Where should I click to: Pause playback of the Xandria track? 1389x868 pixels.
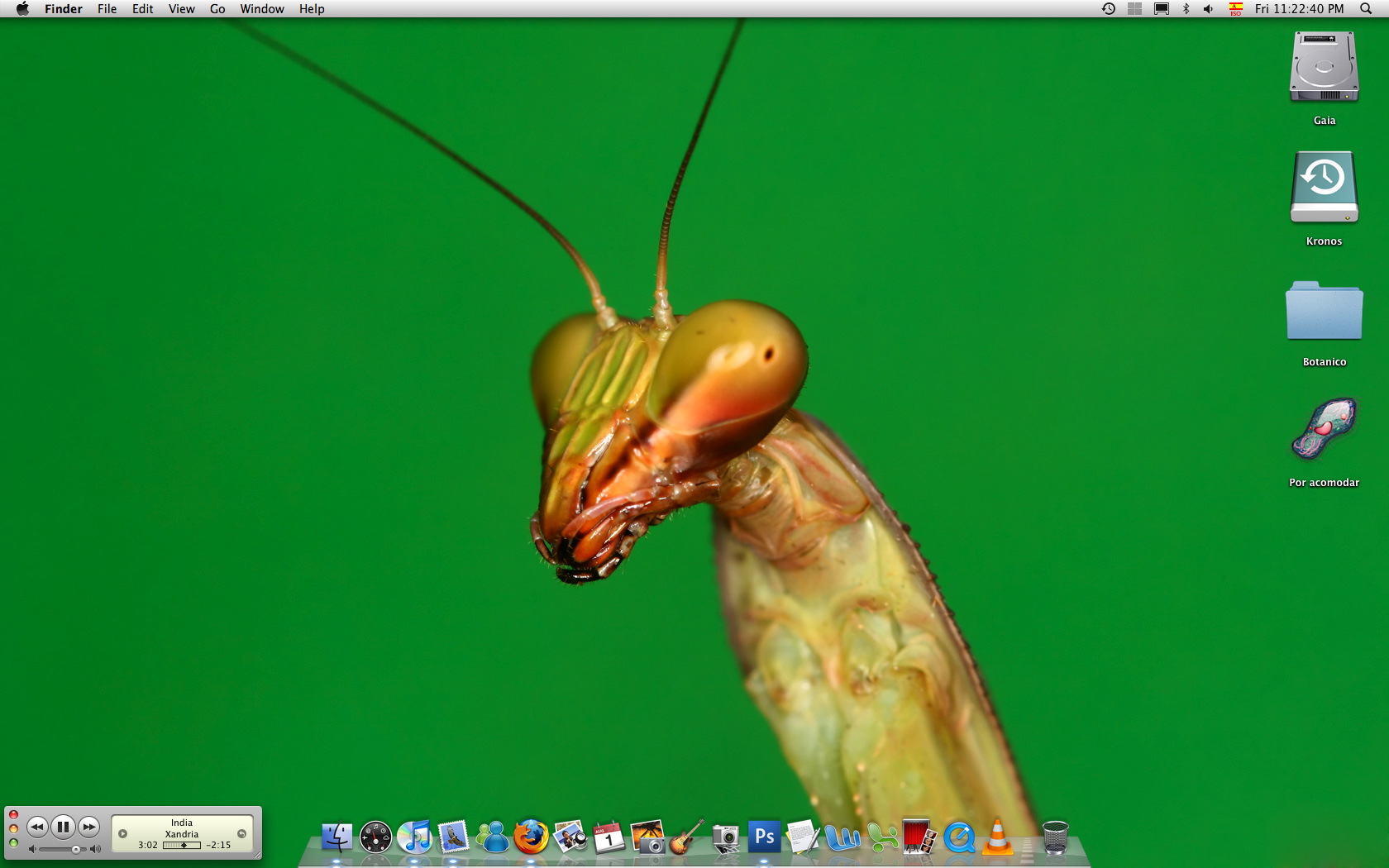(x=64, y=827)
